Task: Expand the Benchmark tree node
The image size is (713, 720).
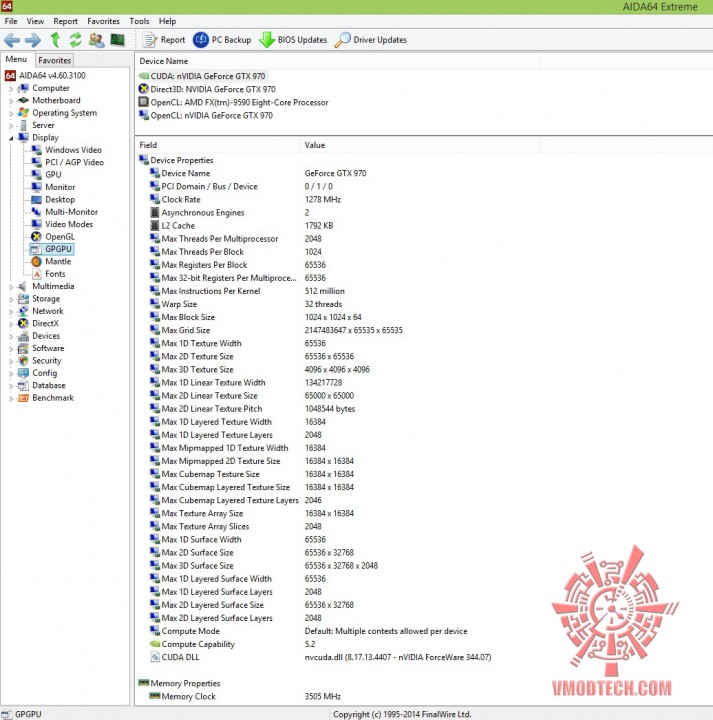Action: (x=11, y=398)
